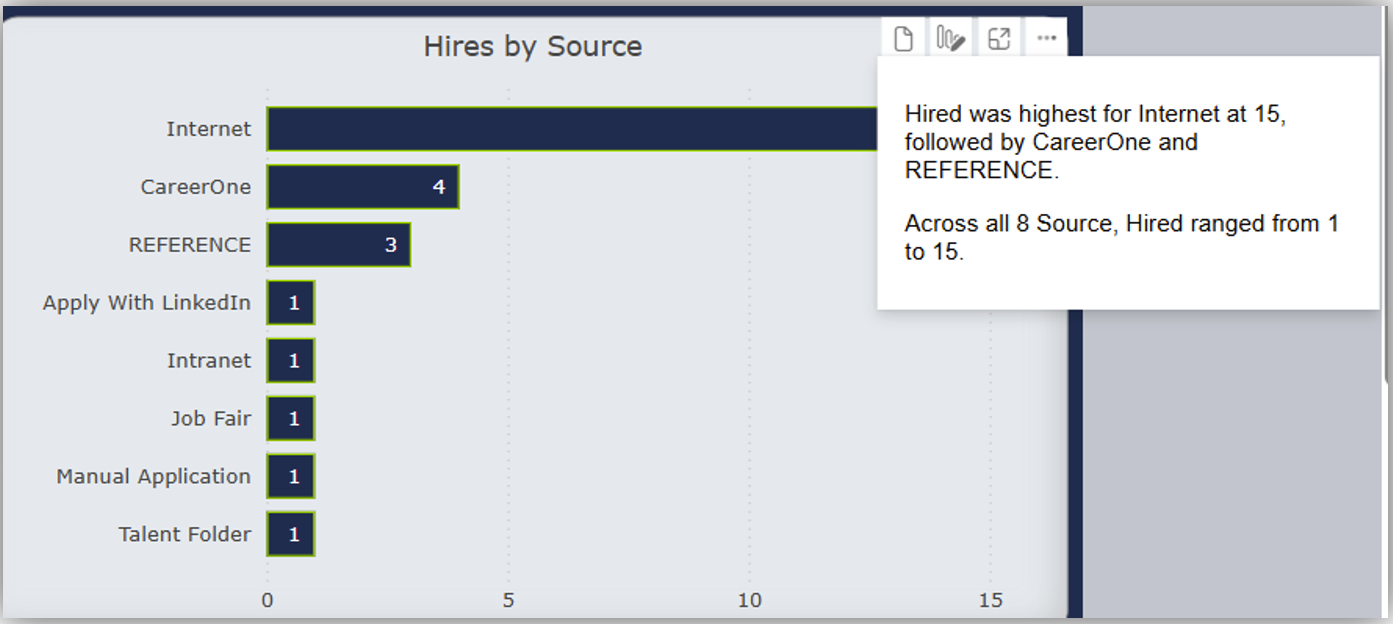This screenshot has height=624, width=1393.
Task: Open More options ellipsis menu
Action: click(x=1046, y=39)
